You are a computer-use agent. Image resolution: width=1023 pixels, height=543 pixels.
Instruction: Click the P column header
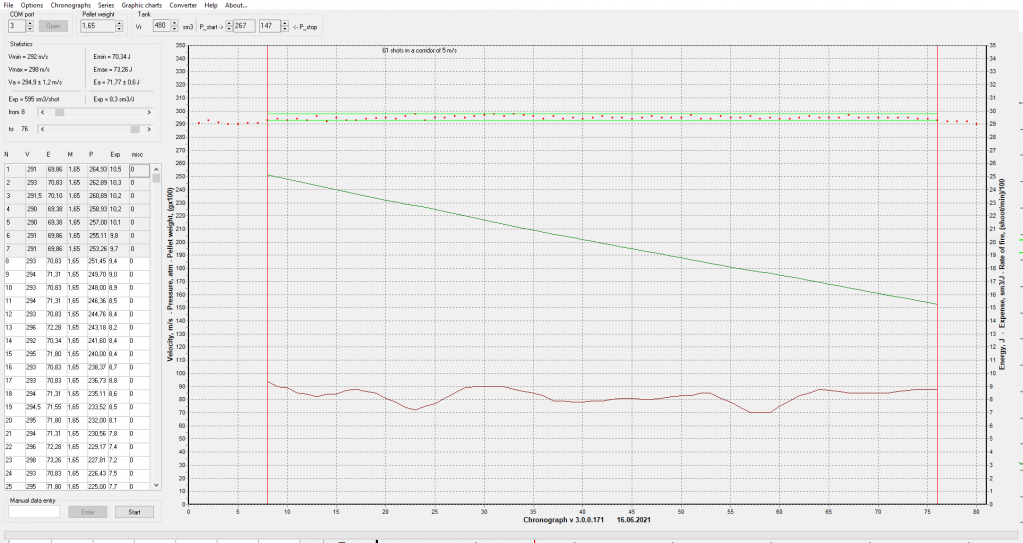[91, 155]
